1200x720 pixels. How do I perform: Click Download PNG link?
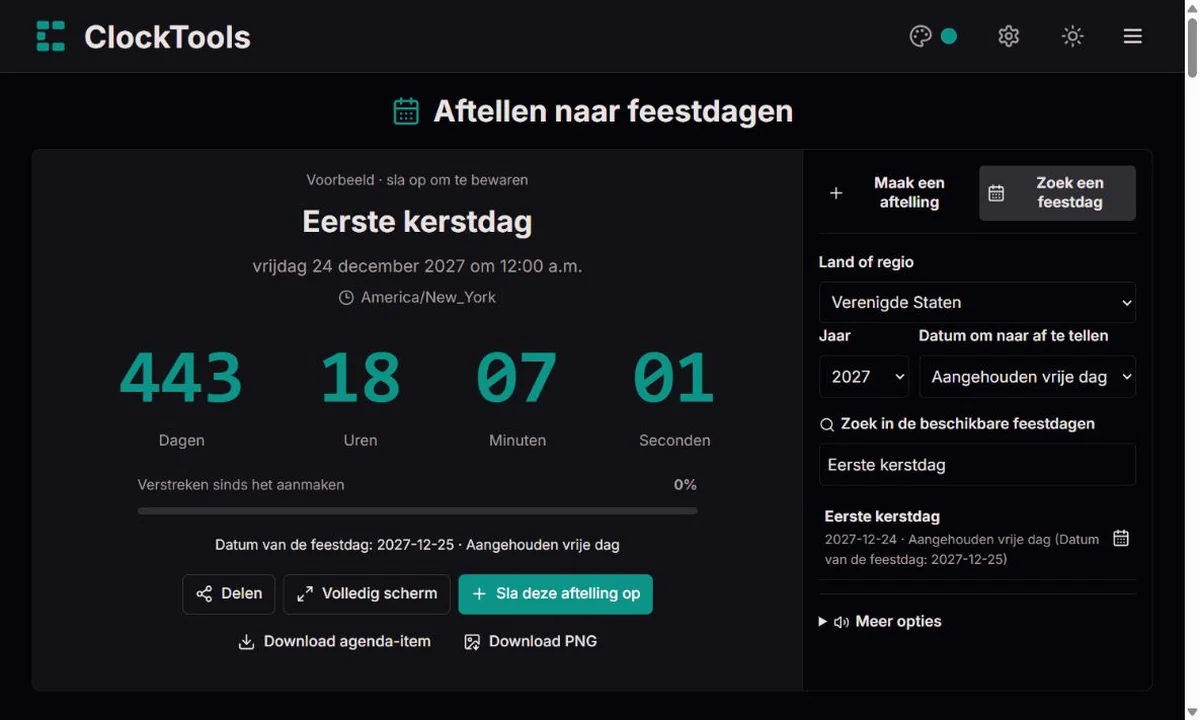coord(531,642)
